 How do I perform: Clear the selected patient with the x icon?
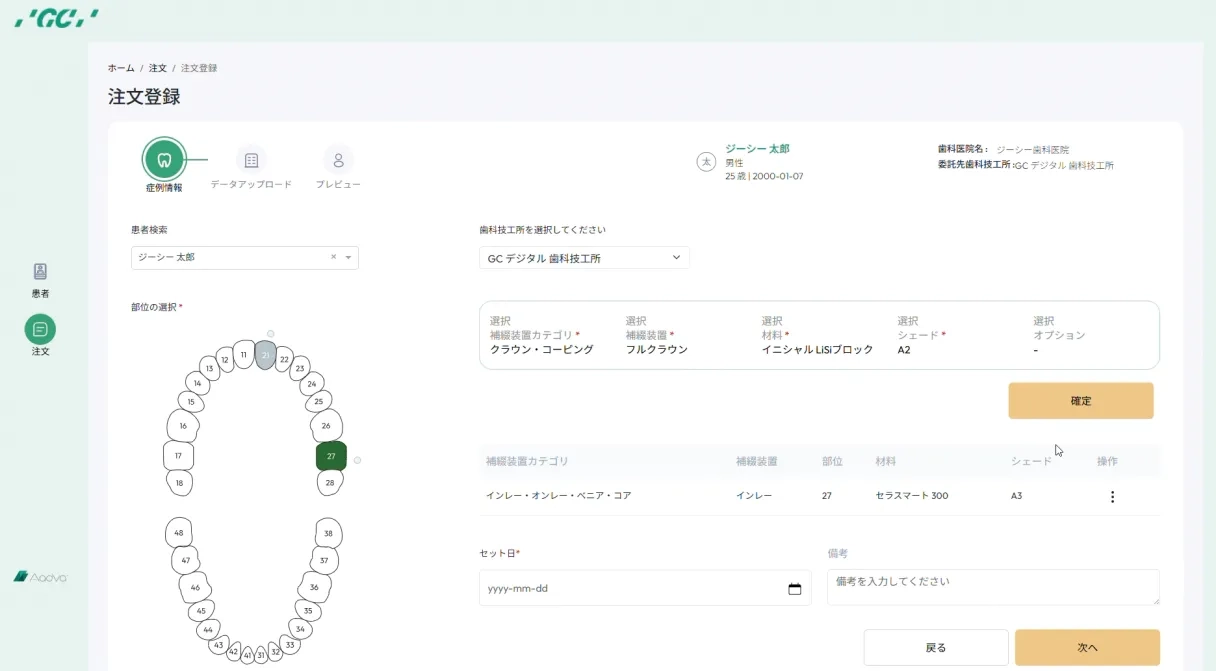(x=334, y=258)
